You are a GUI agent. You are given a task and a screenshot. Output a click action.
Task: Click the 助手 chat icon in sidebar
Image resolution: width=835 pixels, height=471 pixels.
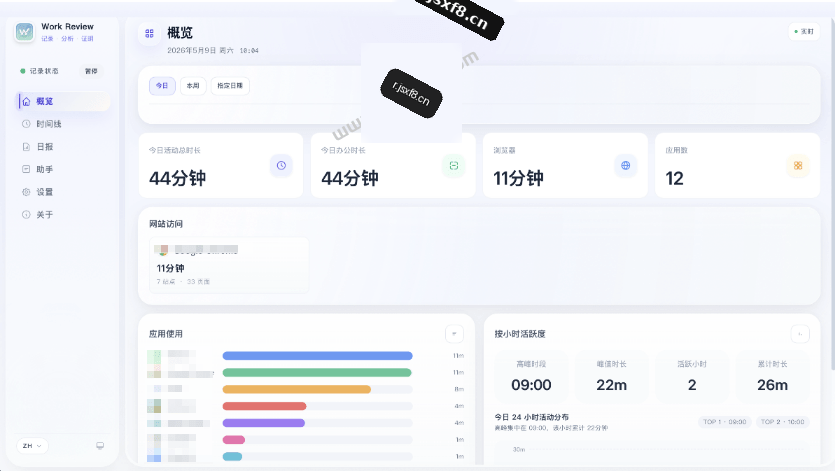pos(26,169)
